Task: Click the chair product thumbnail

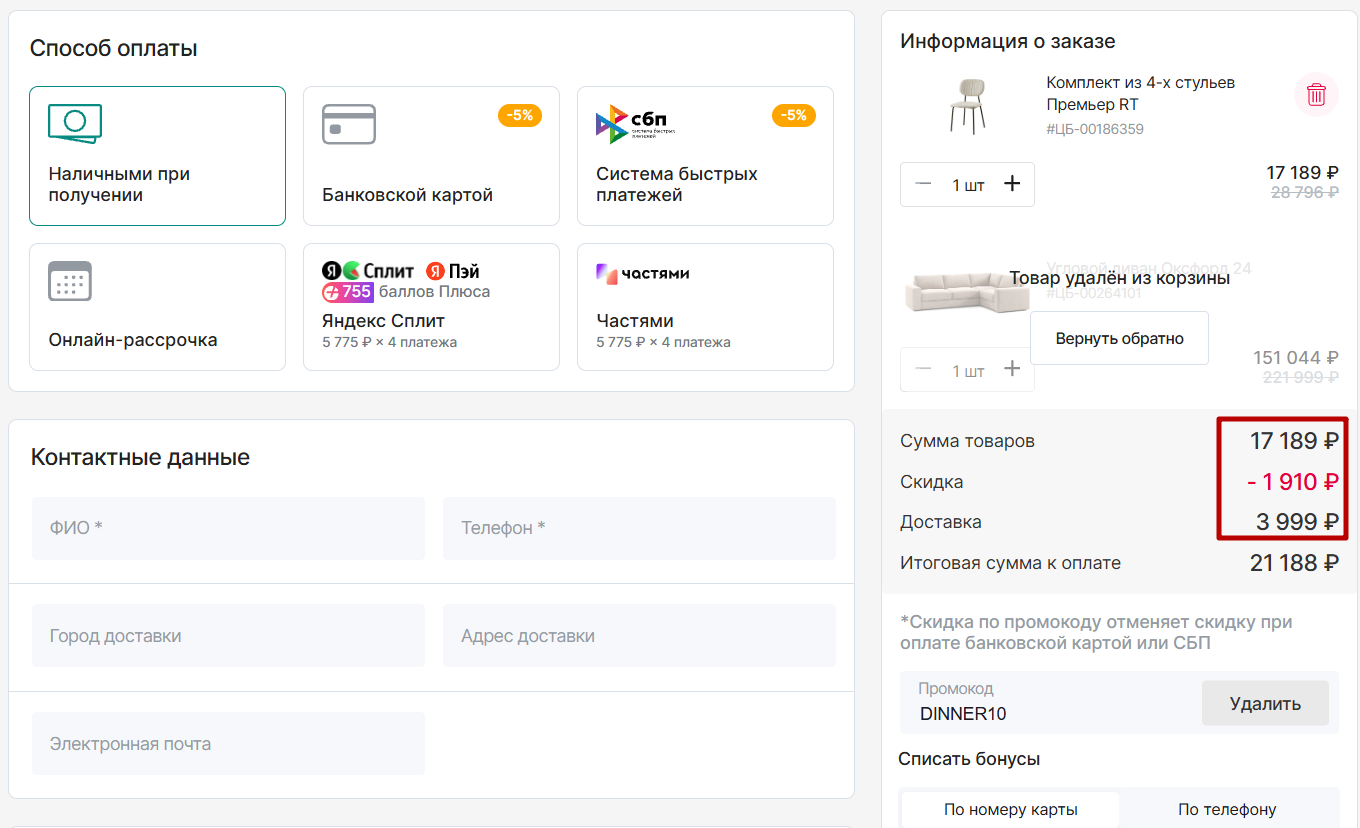Action: [x=966, y=103]
